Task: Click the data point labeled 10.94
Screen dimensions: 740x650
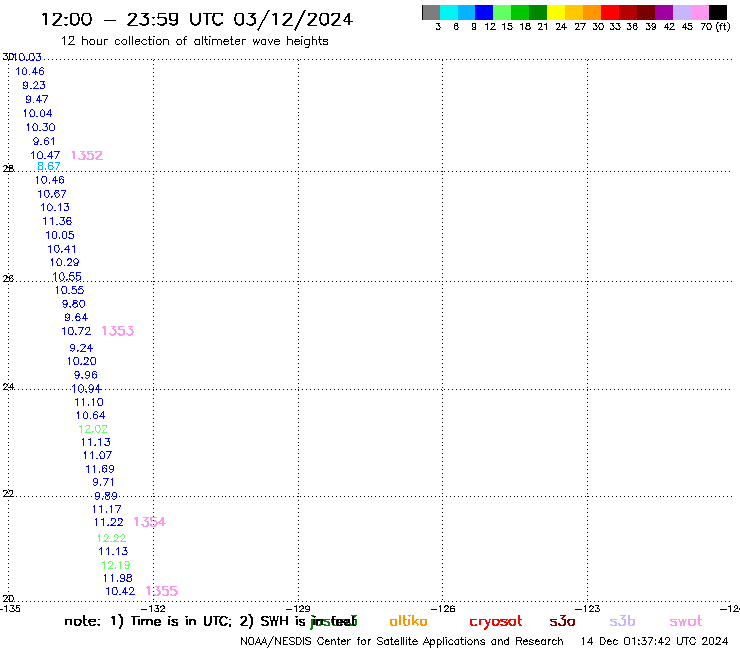Action: tap(86, 389)
